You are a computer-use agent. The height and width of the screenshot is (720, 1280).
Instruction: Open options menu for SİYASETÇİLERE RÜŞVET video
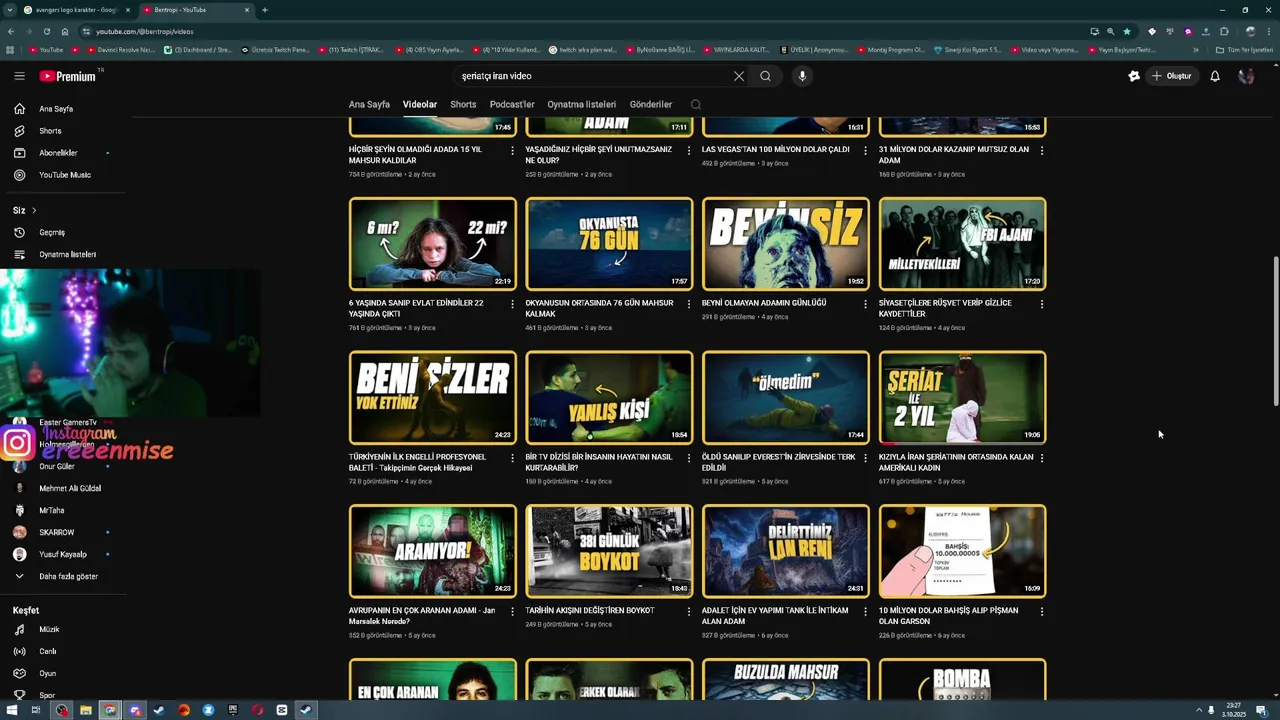tap(1042, 304)
